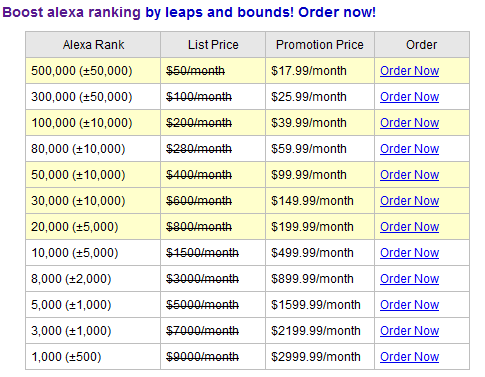Follow Order Now link in 5,000 row
485x377 pixels.
409,305
